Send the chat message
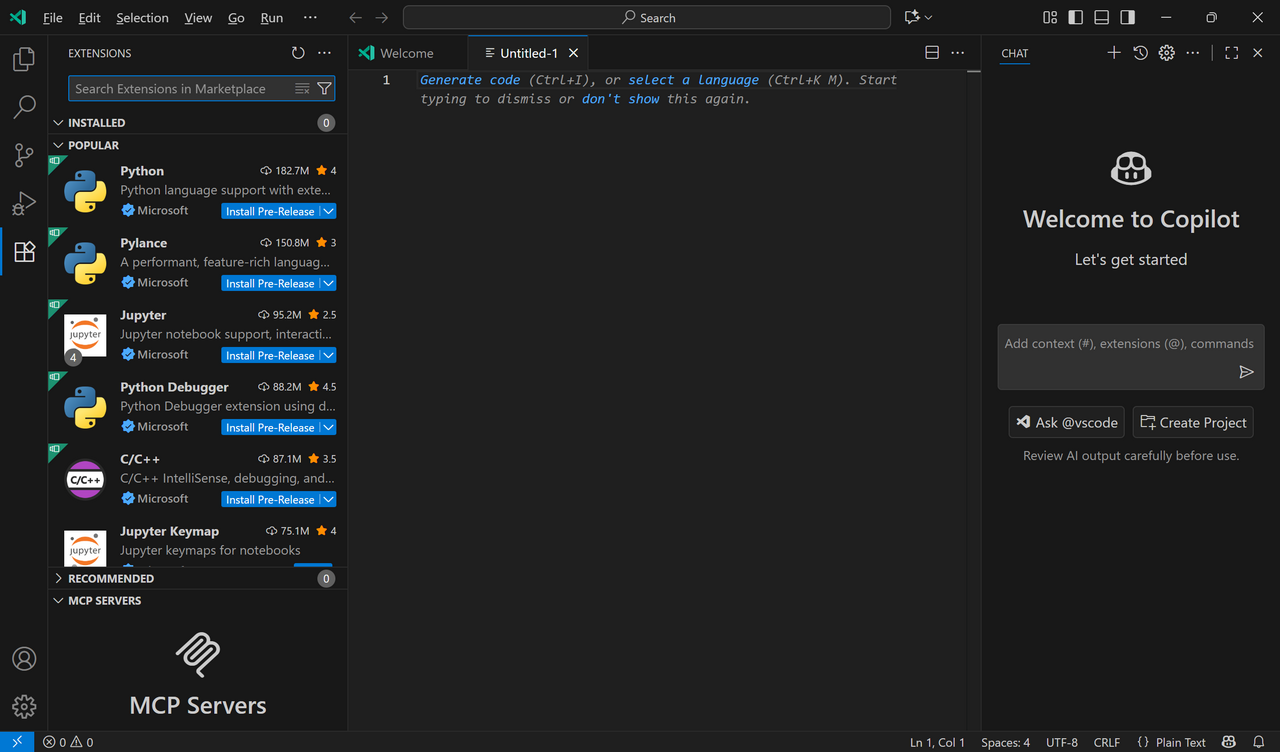The height and width of the screenshot is (752, 1280). 1246,372
